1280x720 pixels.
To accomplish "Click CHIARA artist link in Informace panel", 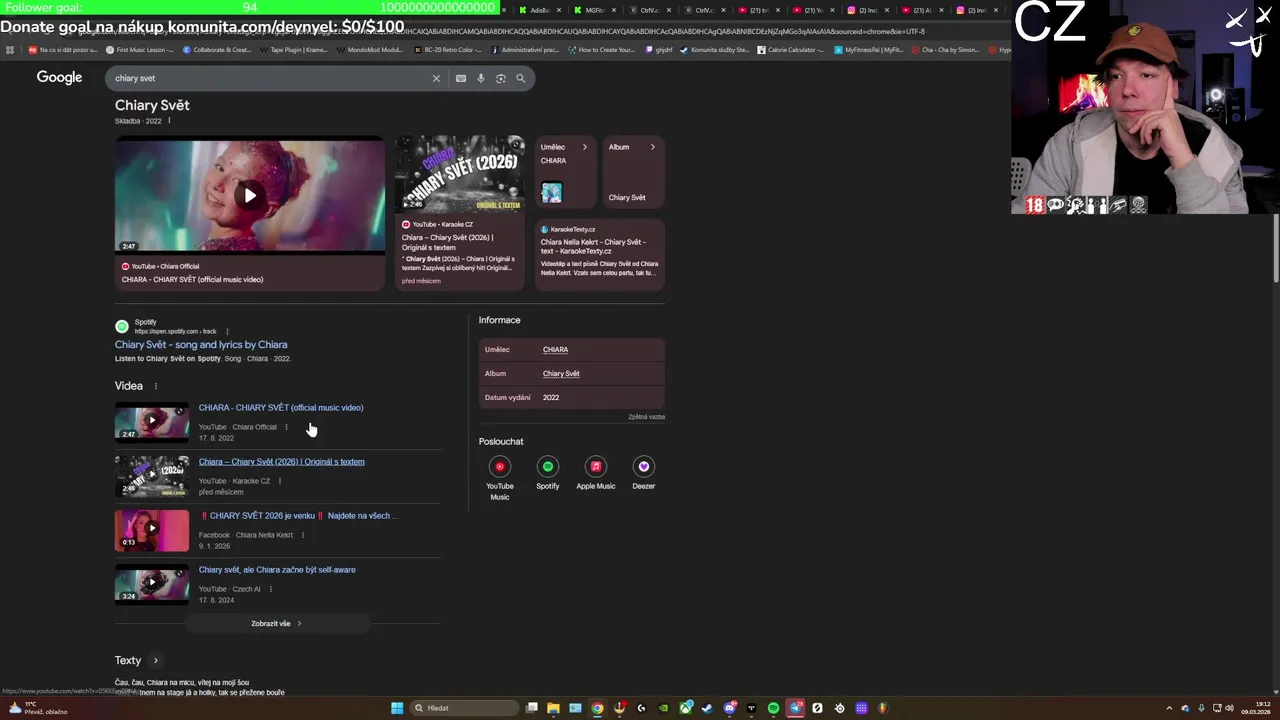I will (x=555, y=349).
